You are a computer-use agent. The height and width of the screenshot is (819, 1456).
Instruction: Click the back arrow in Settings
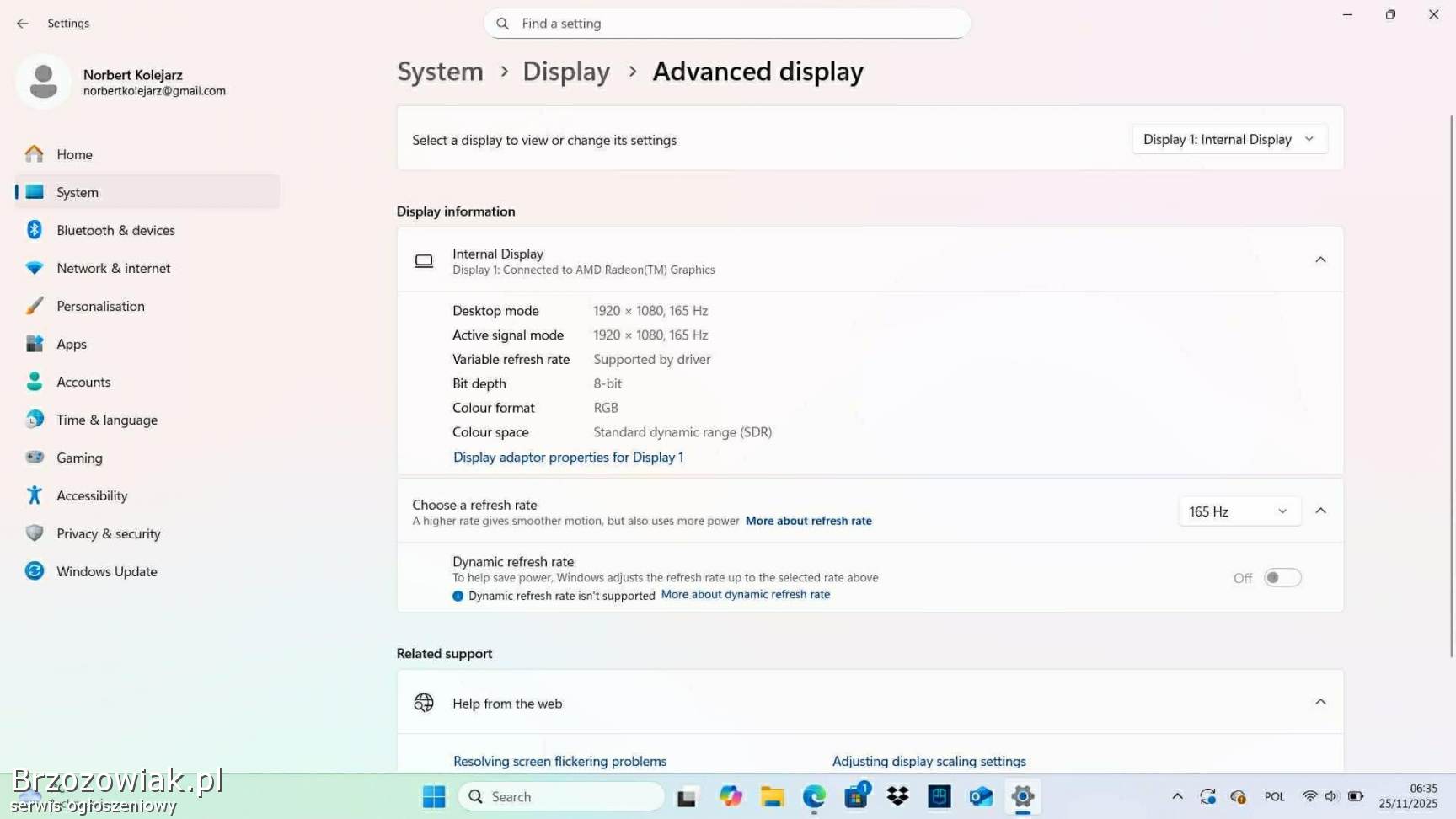[x=23, y=24]
